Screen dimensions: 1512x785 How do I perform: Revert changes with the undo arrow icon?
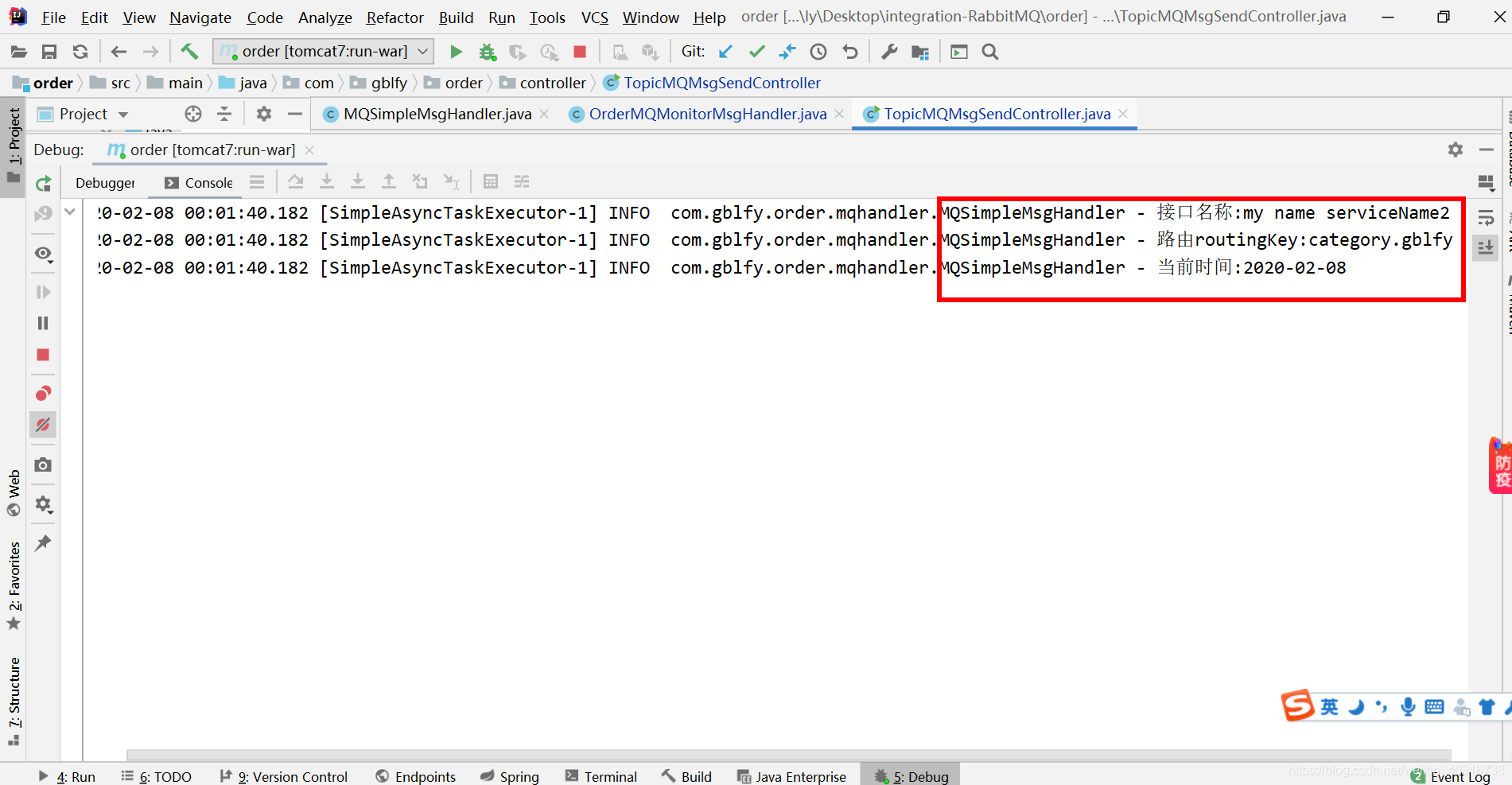(x=849, y=52)
